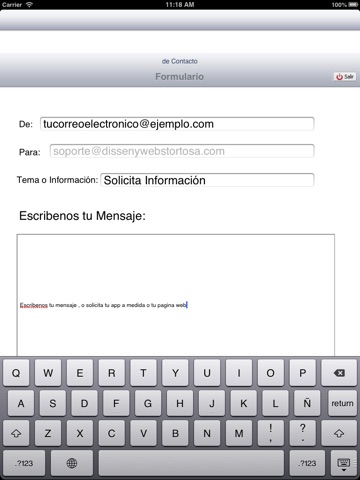Tap the 'Escribenos tu Mensaje:' heading
Screen dimensions: 360x480
[x=82, y=216]
